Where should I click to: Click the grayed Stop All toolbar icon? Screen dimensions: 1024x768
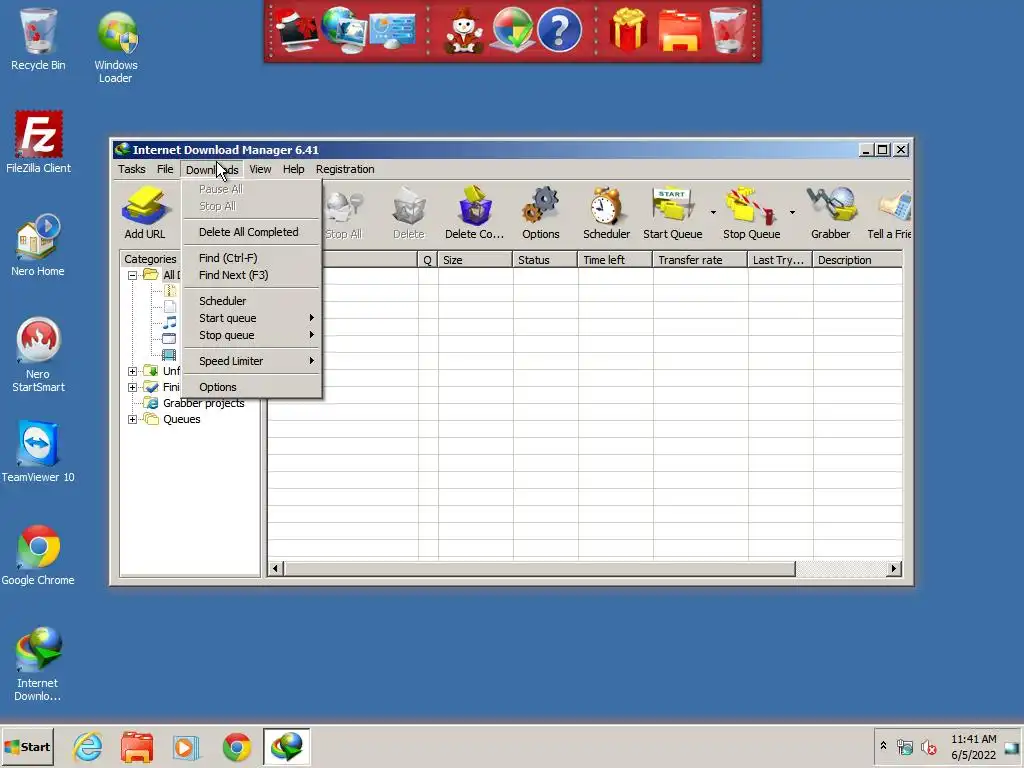pyautogui.click(x=344, y=212)
